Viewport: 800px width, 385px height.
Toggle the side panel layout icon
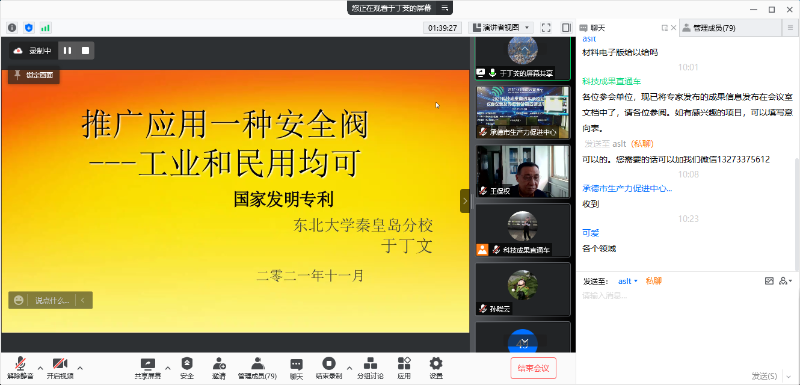tap(566, 28)
